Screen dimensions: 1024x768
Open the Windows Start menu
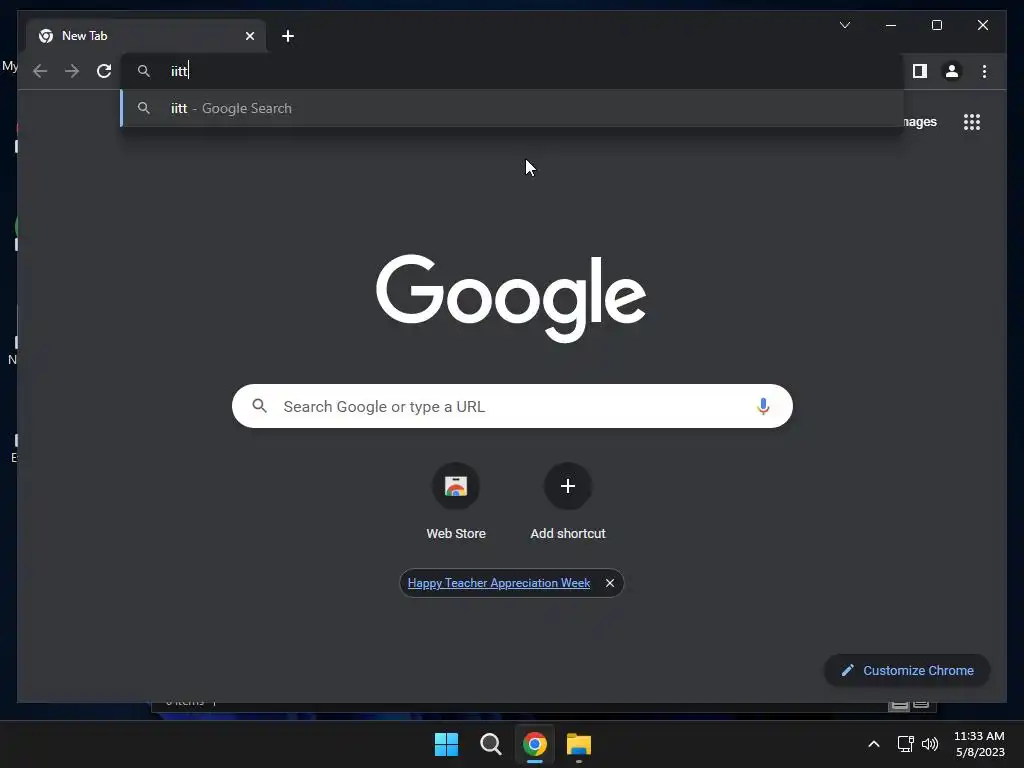tap(447, 744)
